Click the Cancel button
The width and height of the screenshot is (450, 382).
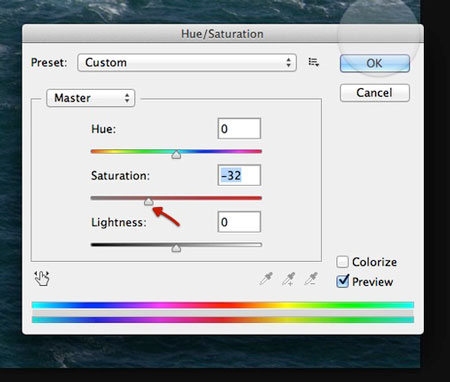(375, 93)
